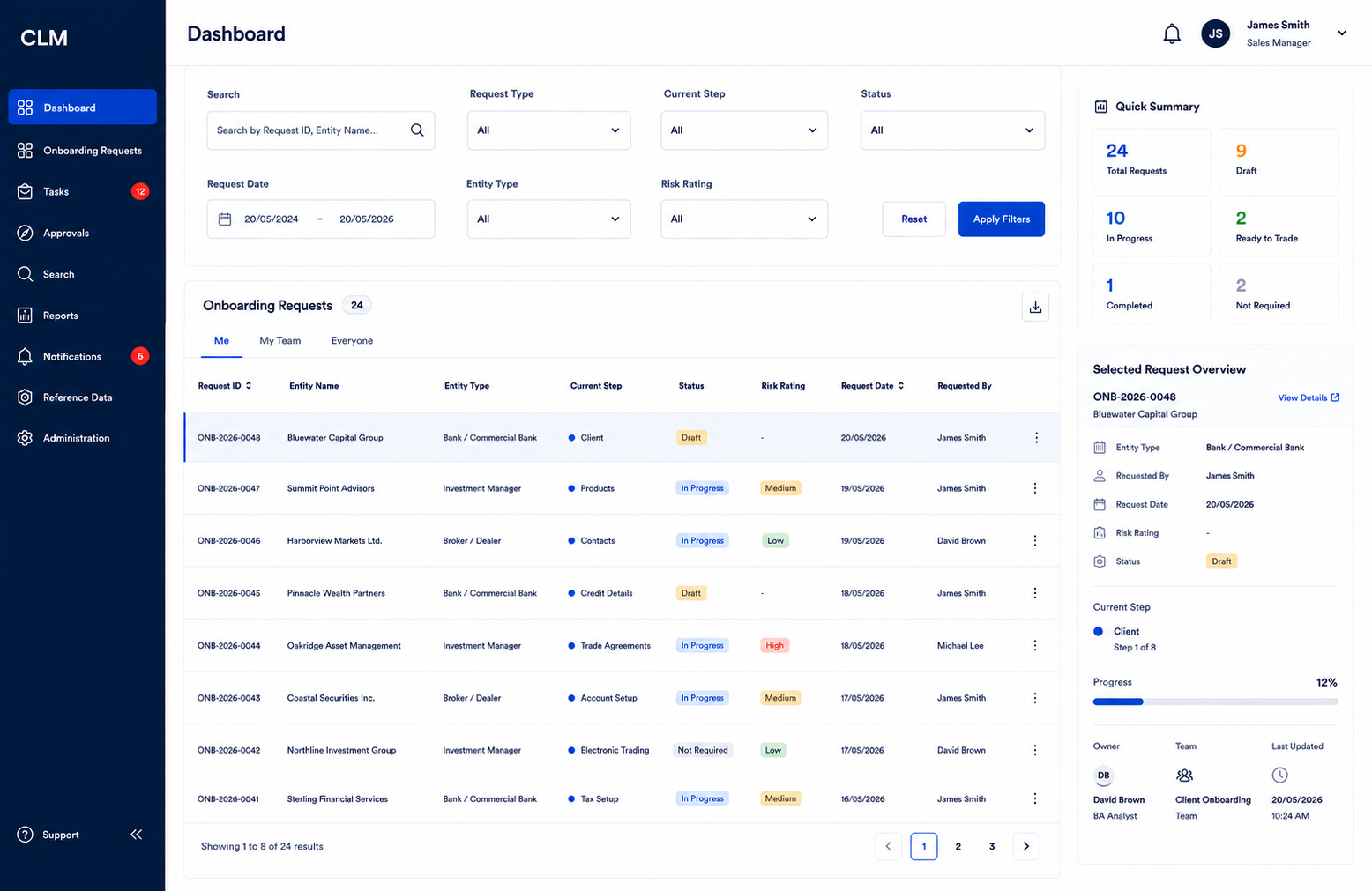The width and height of the screenshot is (1372, 891).
Task: Expand the Risk Rating filter dropdown
Action: (x=744, y=219)
